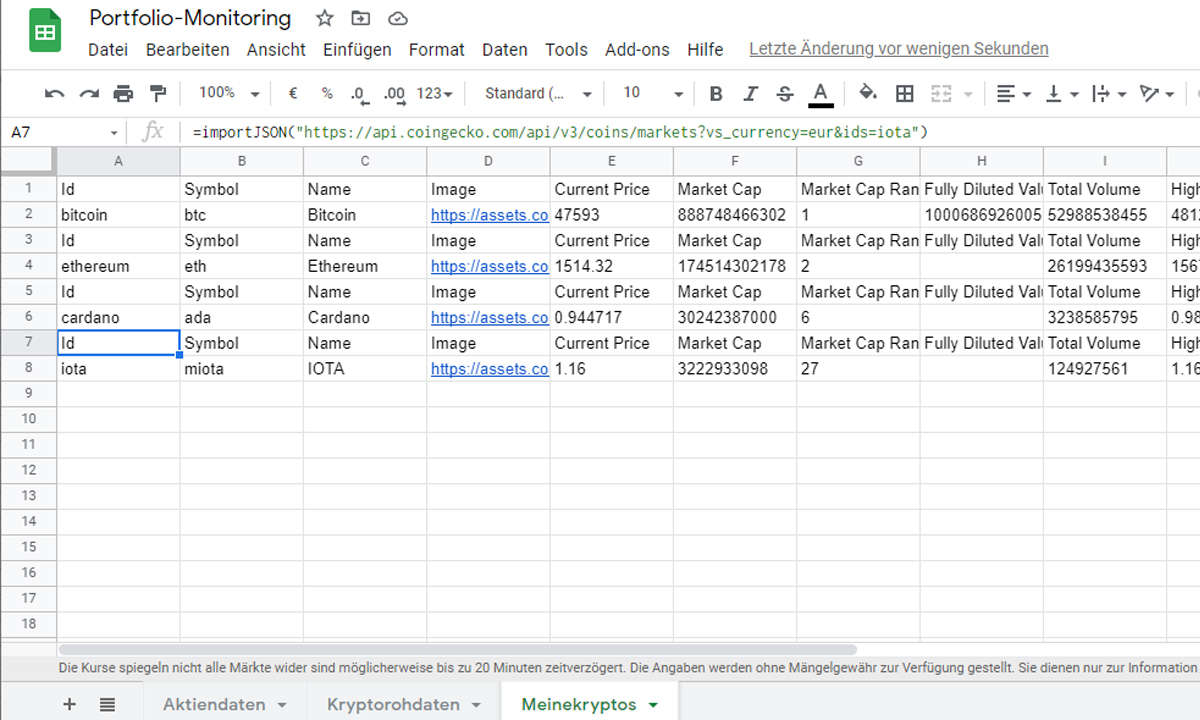Open the Einfügen menu
Image resolution: width=1200 pixels, height=720 pixels.
tap(357, 49)
